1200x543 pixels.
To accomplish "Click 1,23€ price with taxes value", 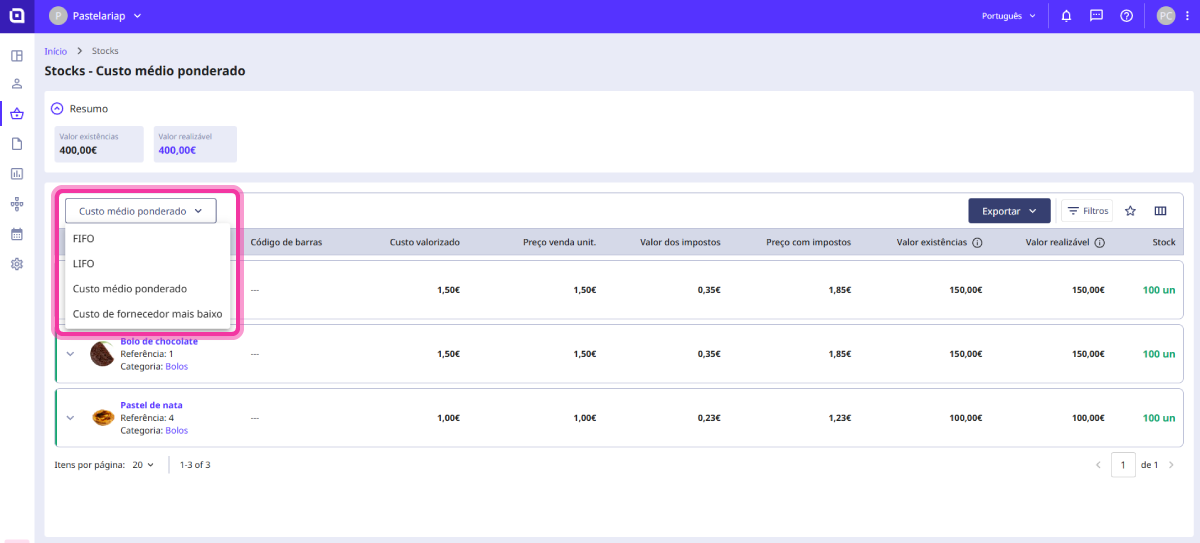I will (x=838, y=418).
